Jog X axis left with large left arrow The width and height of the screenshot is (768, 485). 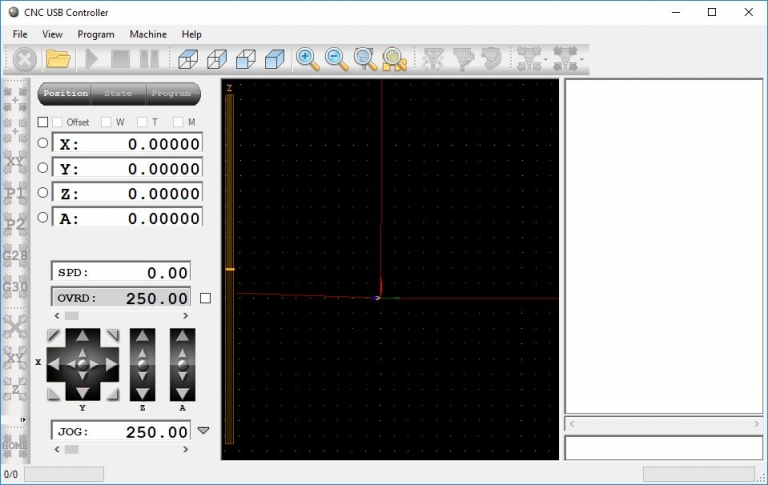tap(54, 364)
